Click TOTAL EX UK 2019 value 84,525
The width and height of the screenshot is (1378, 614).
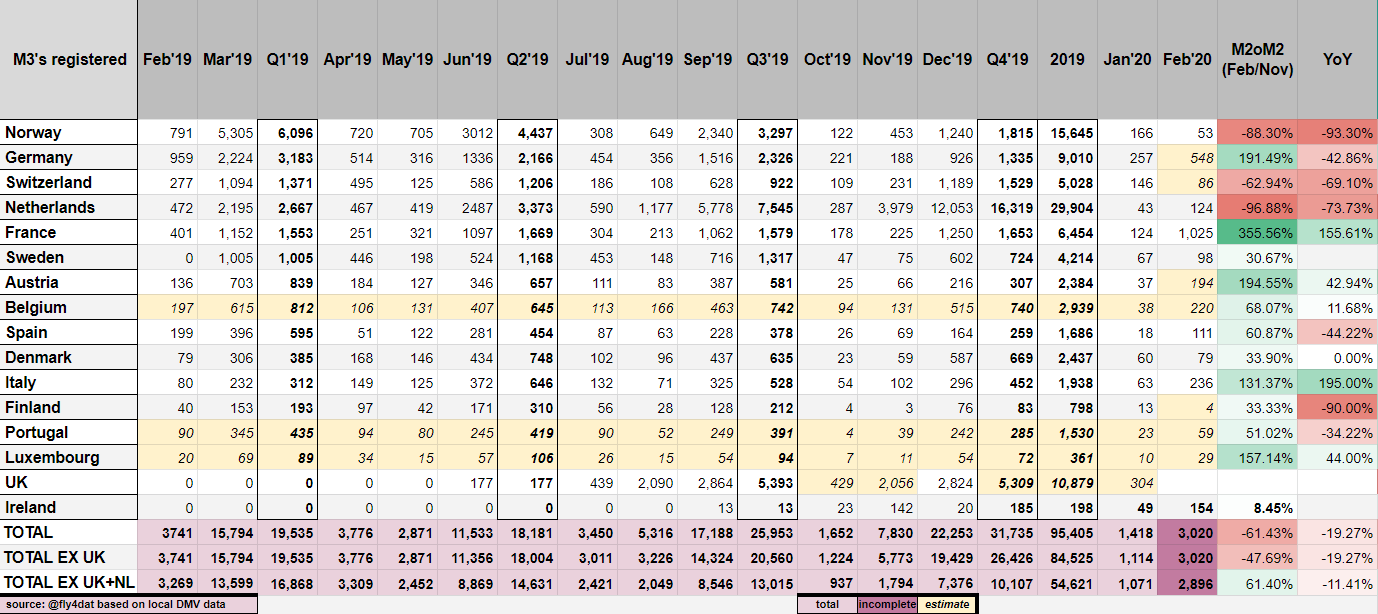[x=1068, y=557]
